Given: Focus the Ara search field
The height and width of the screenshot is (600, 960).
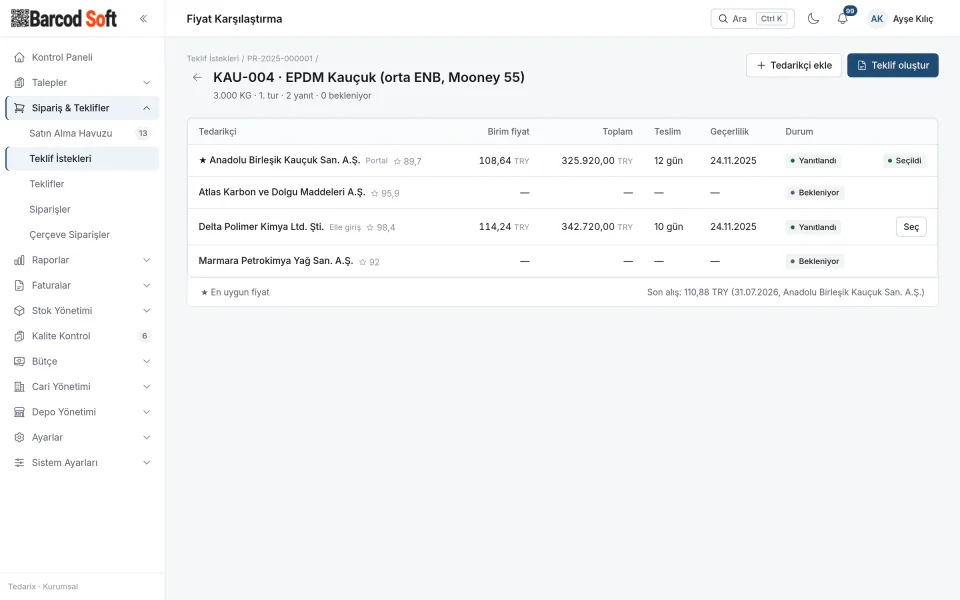Looking at the screenshot, I should [752, 18].
